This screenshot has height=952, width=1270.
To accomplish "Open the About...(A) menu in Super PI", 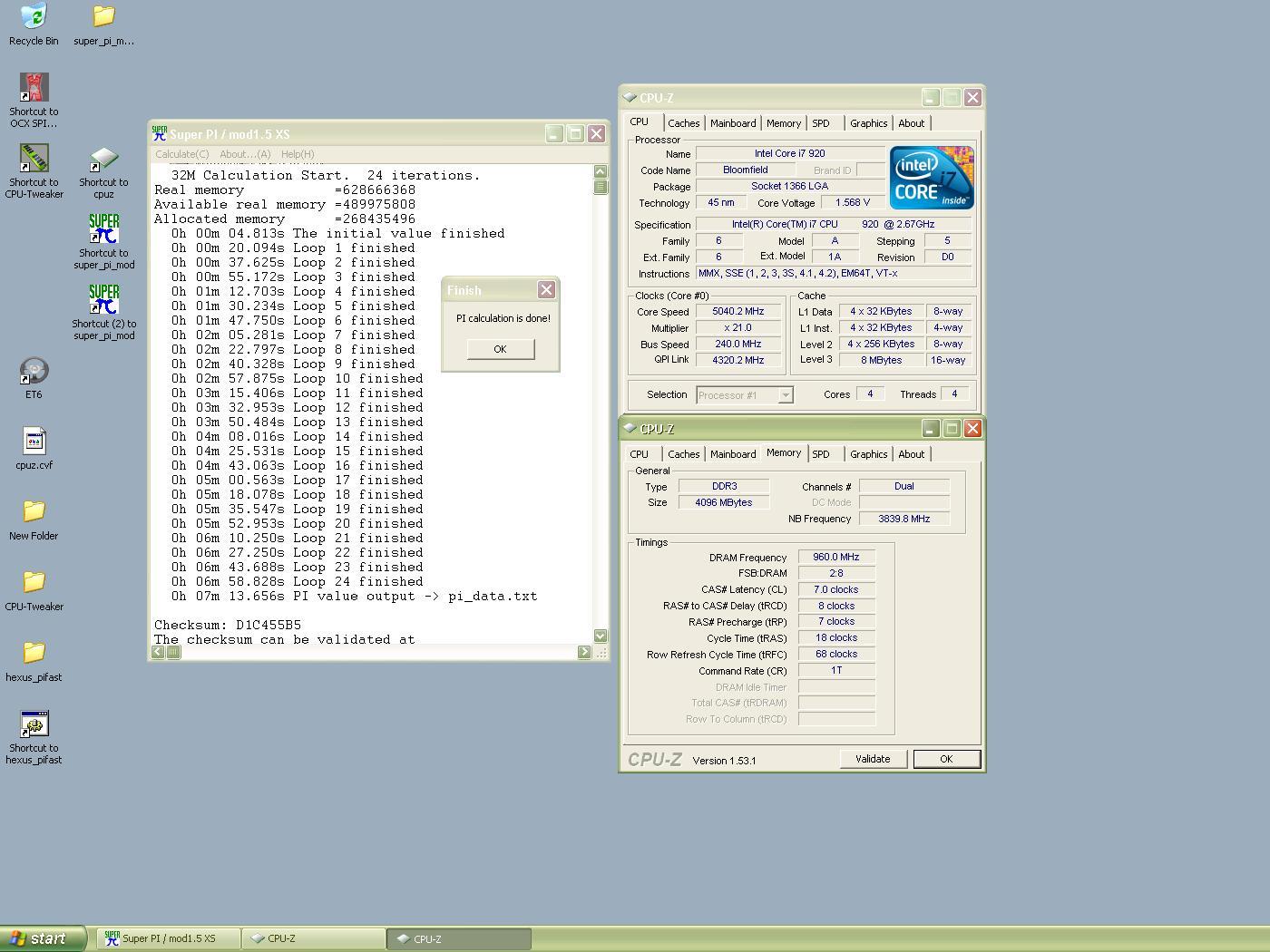I will pos(245,154).
